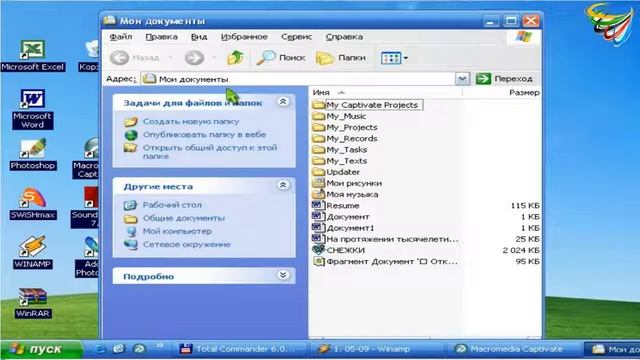Switch to Total Commander taskbar button

[241, 349]
